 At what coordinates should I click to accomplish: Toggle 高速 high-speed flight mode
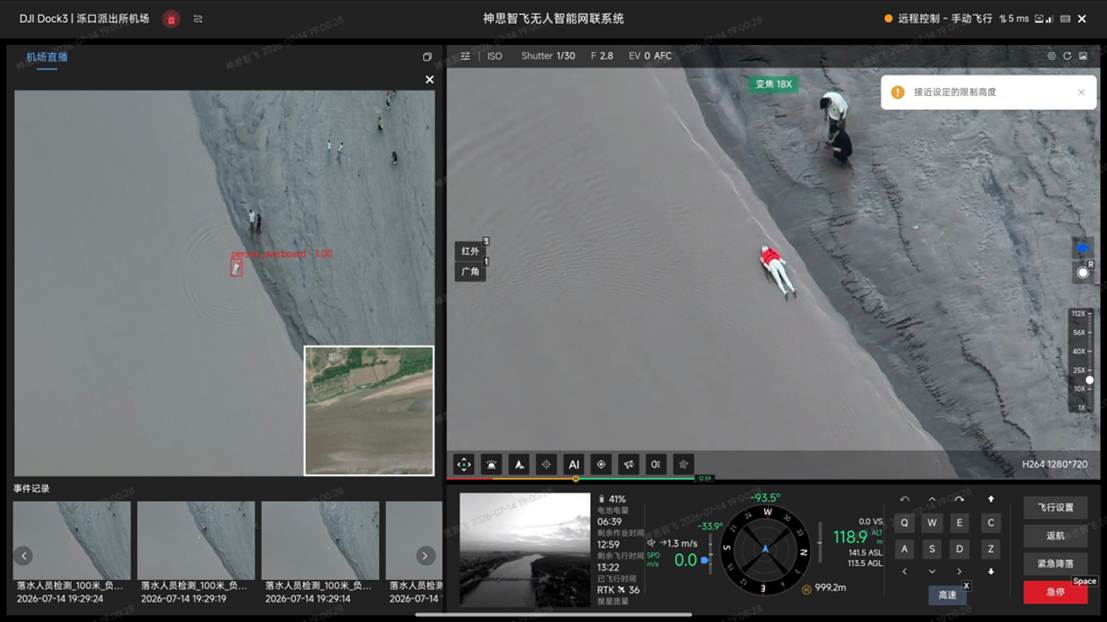[947, 595]
